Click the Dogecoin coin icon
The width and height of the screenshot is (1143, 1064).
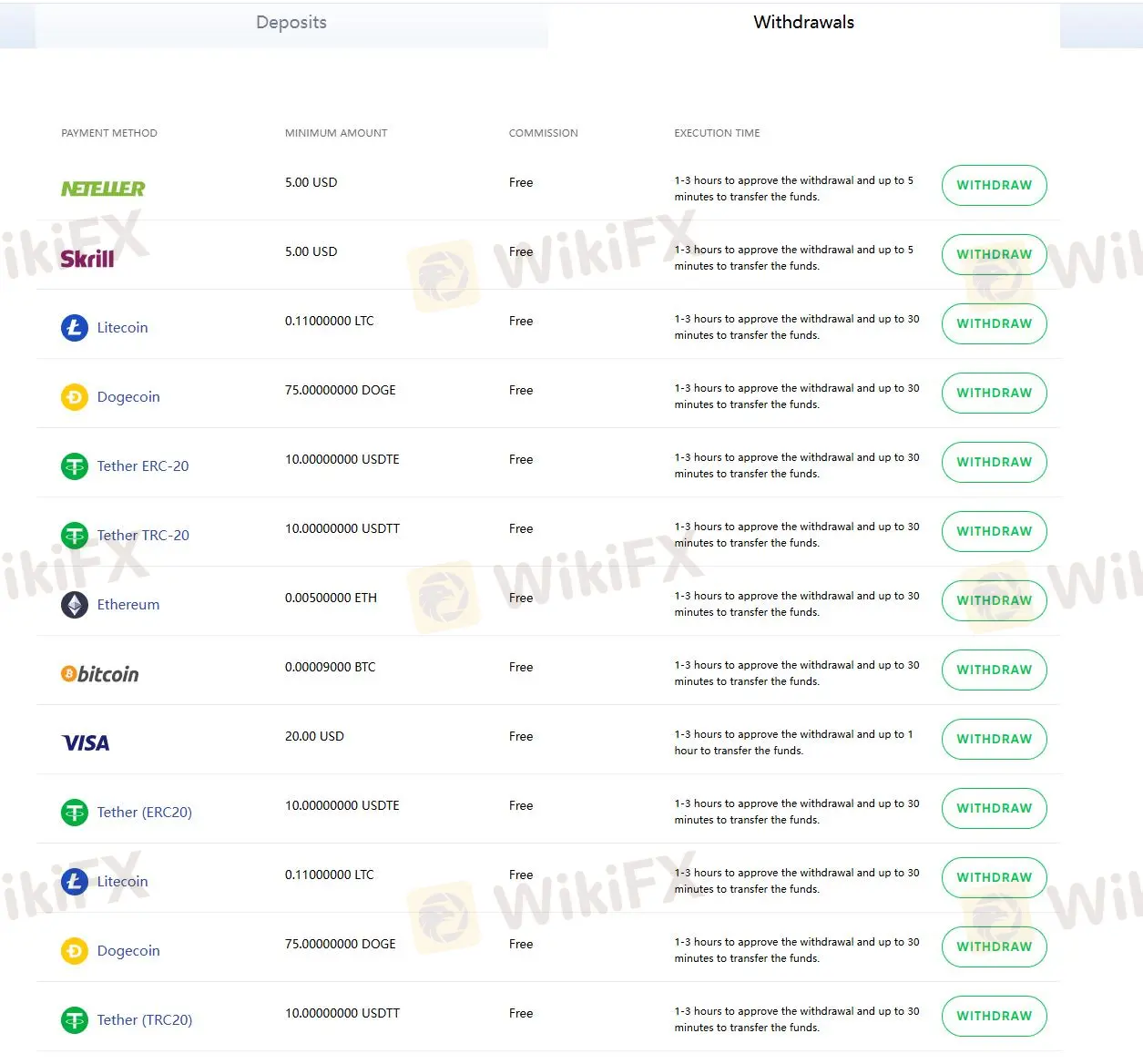click(74, 396)
